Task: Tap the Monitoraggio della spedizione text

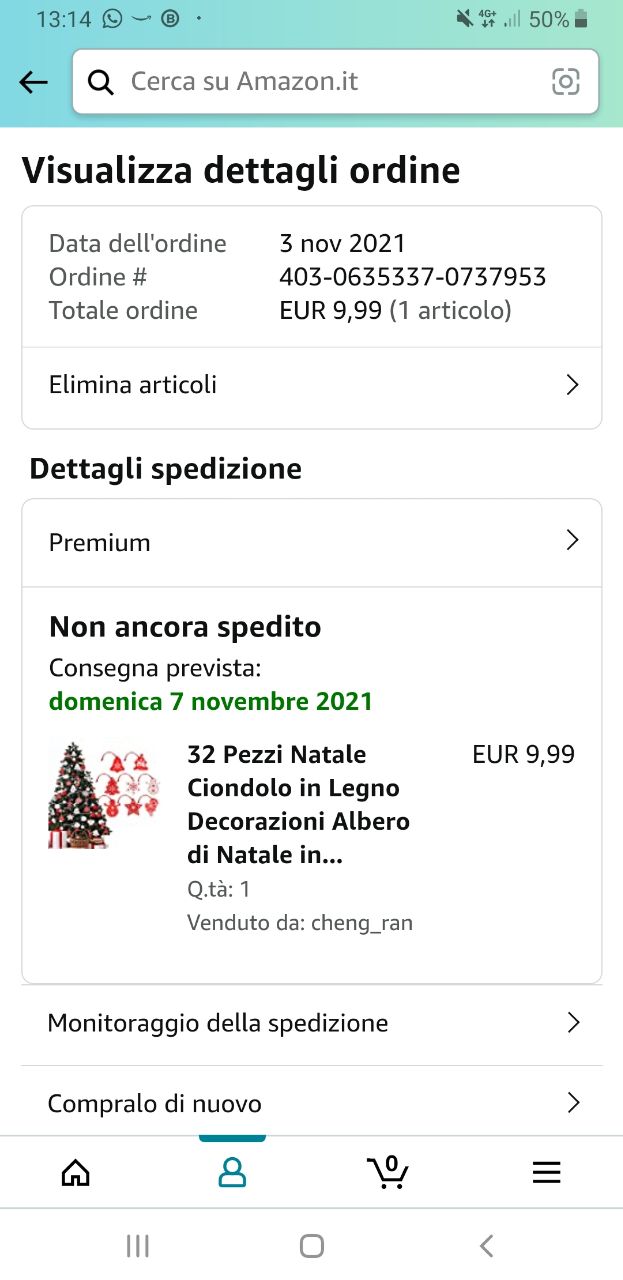Action: point(218,1023)
